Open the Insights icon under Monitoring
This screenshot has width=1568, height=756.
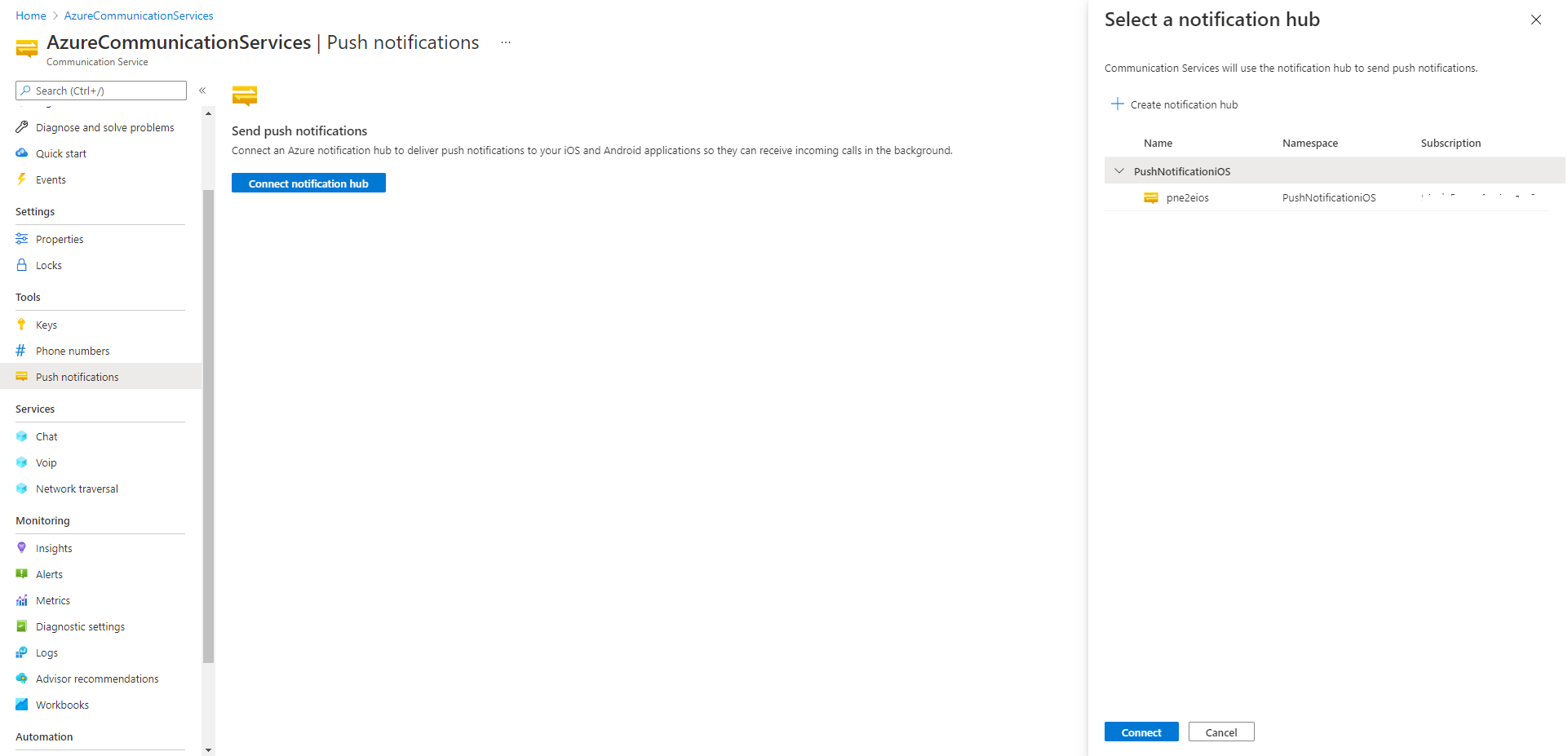21,547
